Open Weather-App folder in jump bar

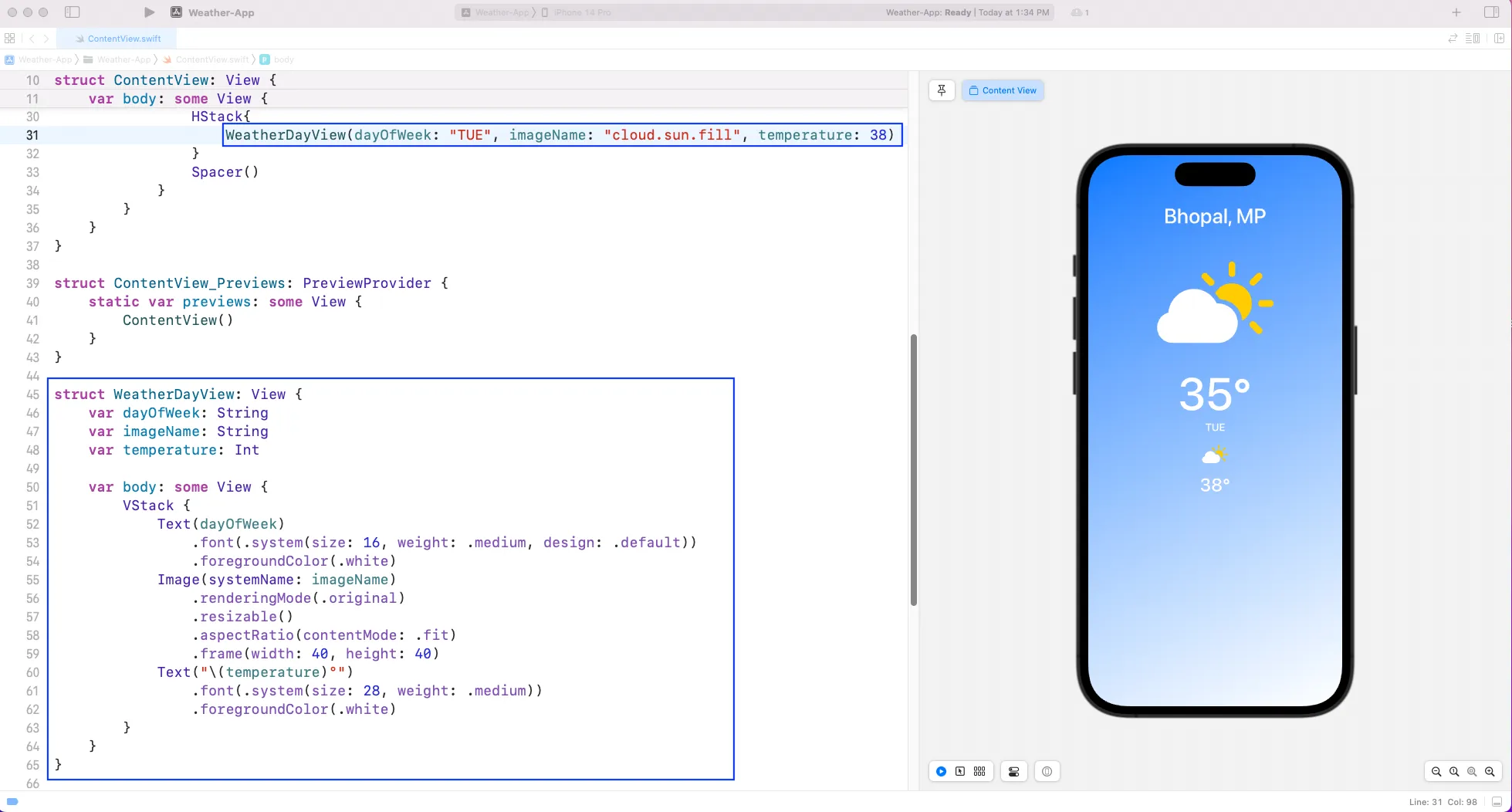[117, 59]
